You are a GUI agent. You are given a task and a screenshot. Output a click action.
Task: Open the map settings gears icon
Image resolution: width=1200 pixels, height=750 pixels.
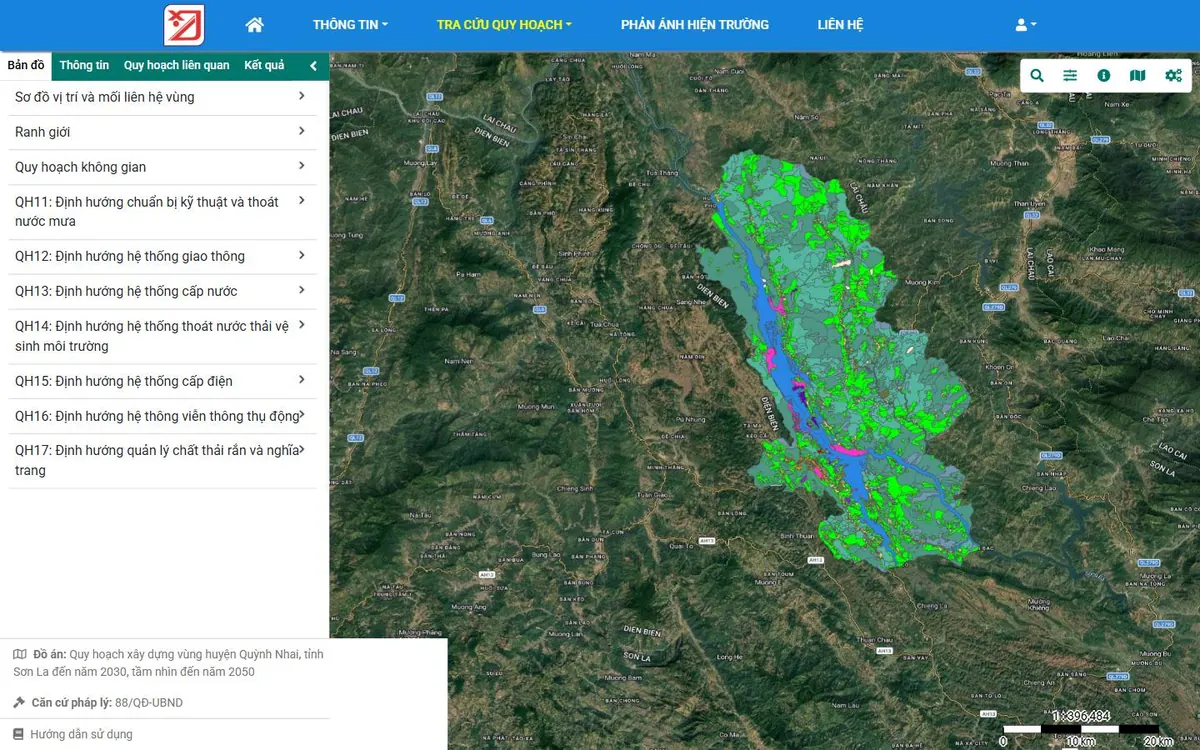(1173, 76)
